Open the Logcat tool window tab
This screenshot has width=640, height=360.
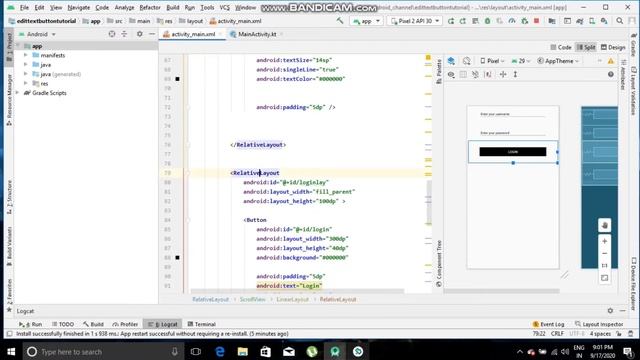(x=163, y=324)
